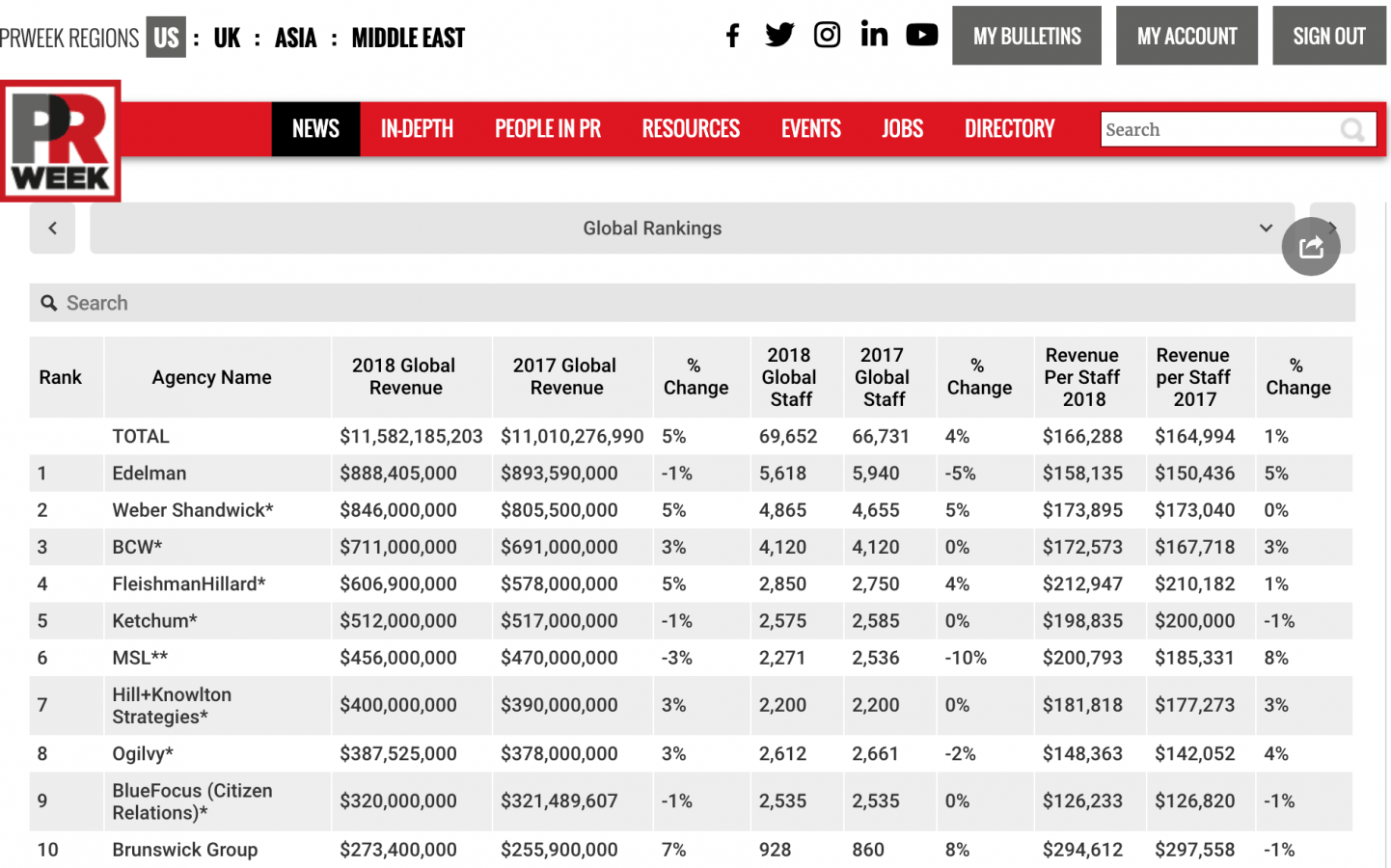The width and height of the screenshot is (1391, 868).
Task: Open My Bulletins
Action: (1026, 36)
